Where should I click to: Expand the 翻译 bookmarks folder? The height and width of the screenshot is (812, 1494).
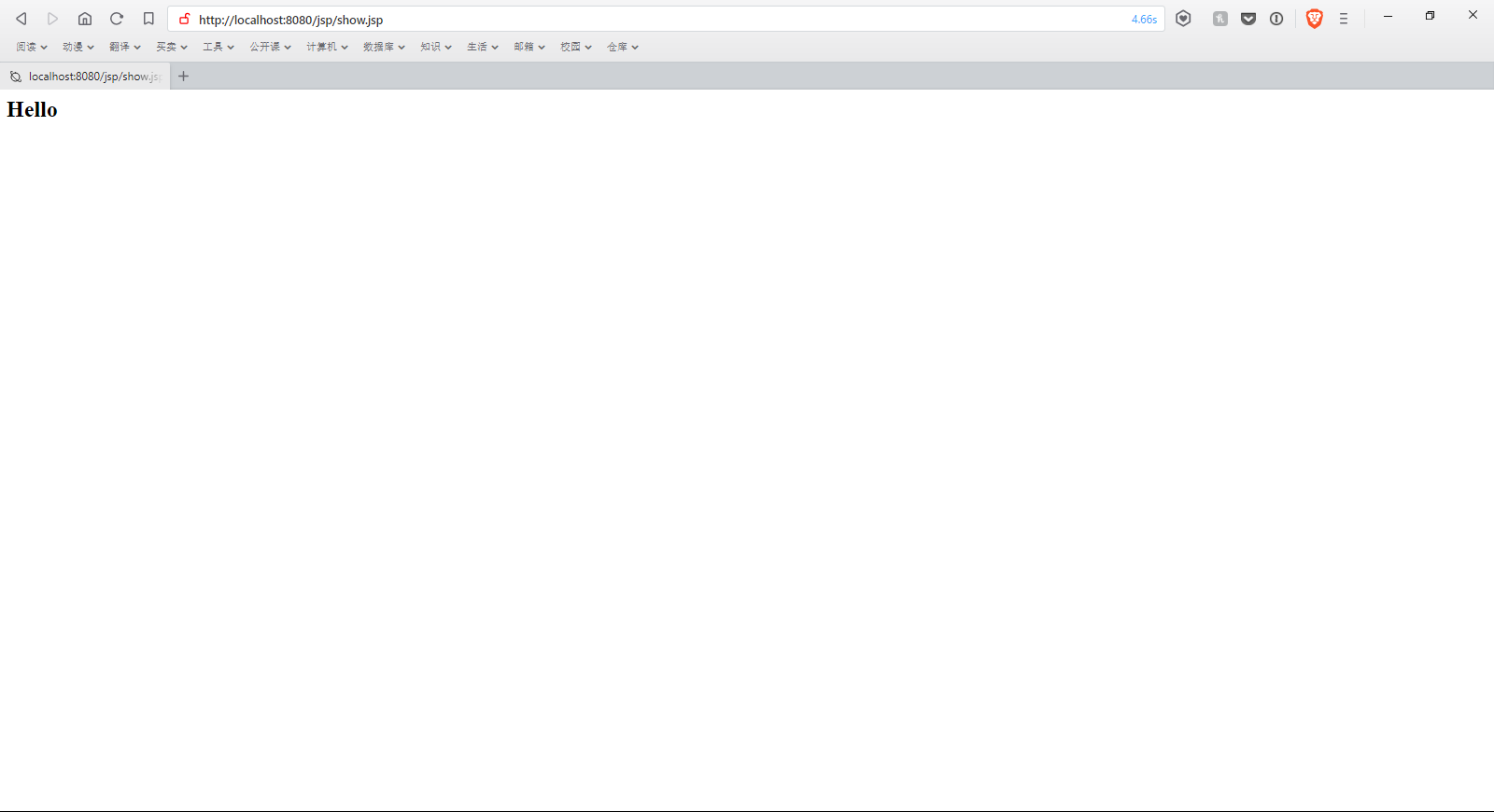pos(125,47)
